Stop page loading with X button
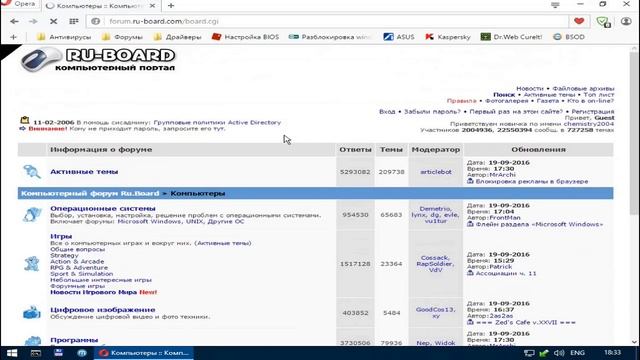Image resolution: width=640 pixels, height=360 pixels. pyautogui.click(x=53, y=21)
